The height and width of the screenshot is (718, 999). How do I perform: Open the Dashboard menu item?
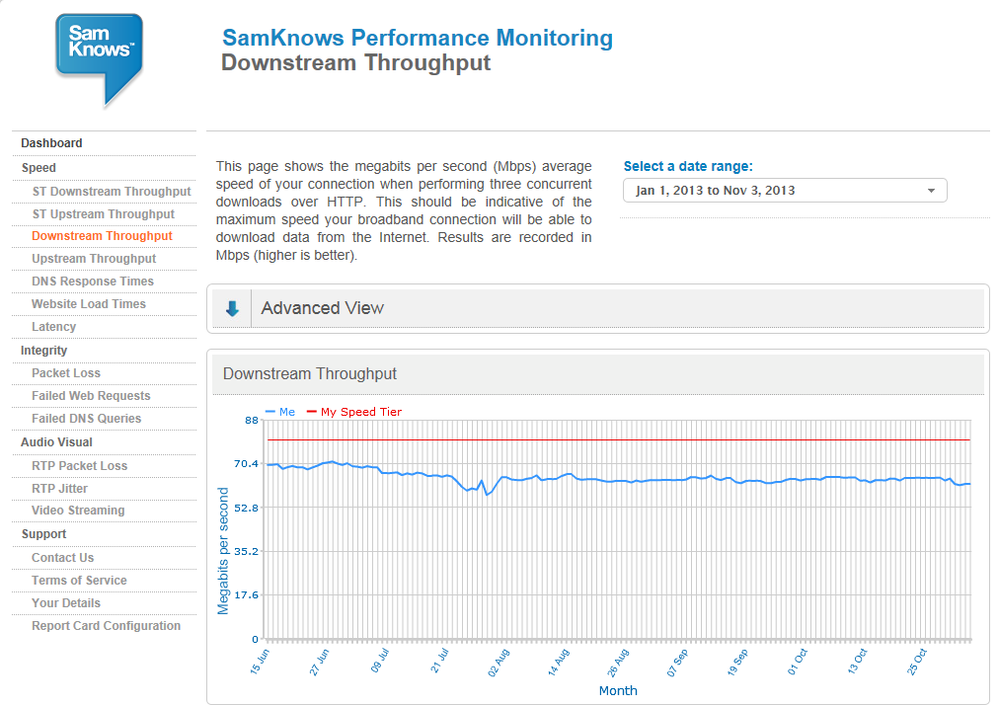(x=52, y=143)
